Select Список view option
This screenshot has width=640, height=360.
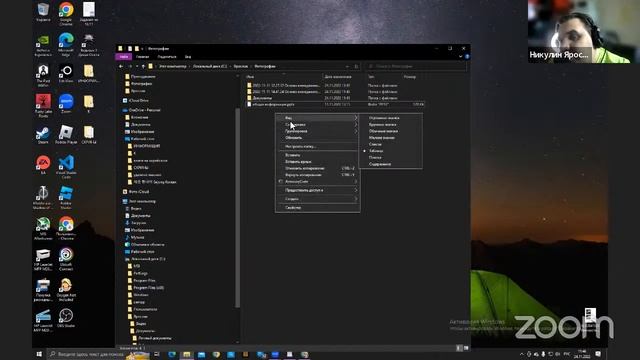pos(391,144)
